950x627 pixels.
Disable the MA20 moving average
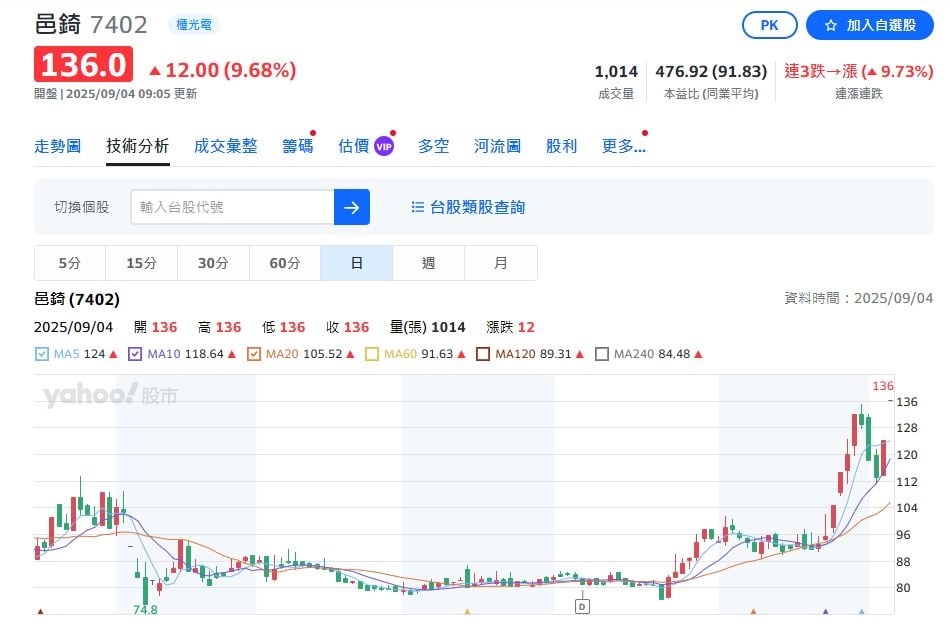[255, 353]
